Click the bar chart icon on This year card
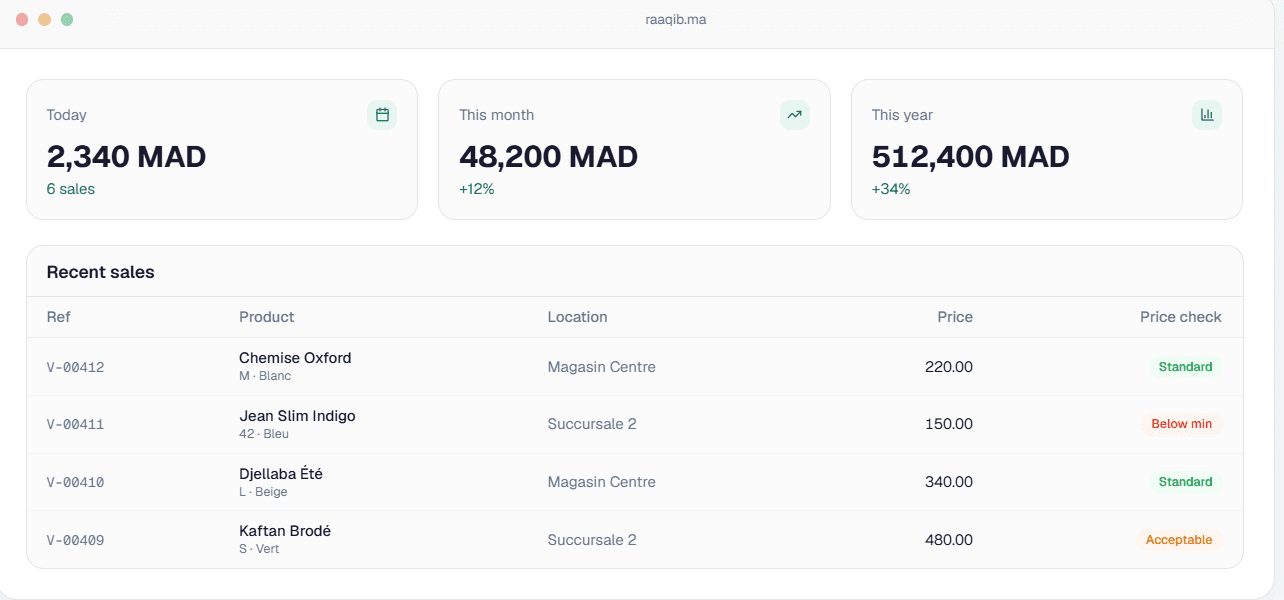The width and height of the screenshot is (1284, 600). click(x=1207, y=115)
